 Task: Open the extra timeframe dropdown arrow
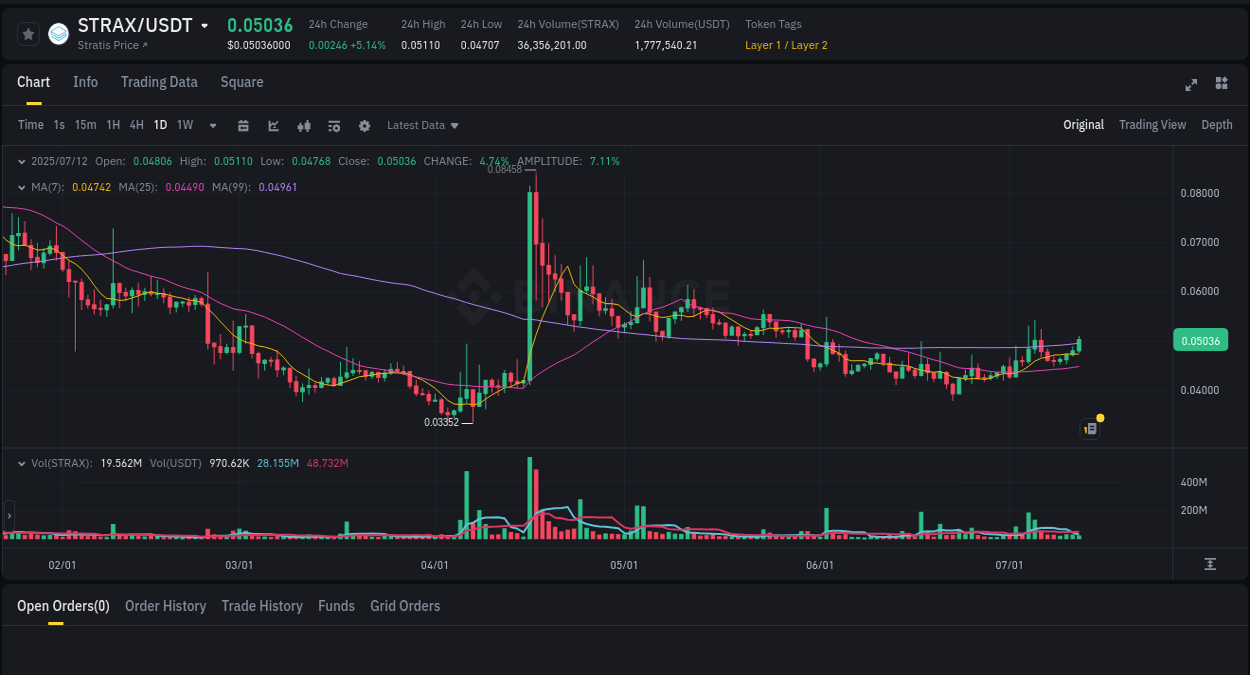(211, 125)
